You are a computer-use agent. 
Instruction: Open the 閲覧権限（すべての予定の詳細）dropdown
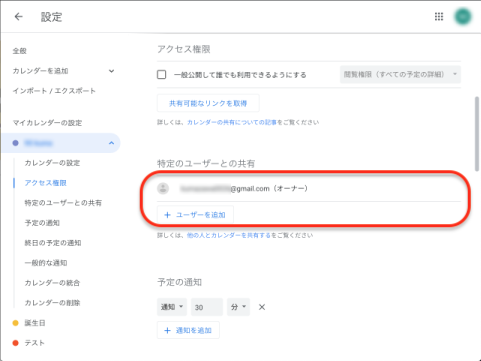(x=400, y=74)
